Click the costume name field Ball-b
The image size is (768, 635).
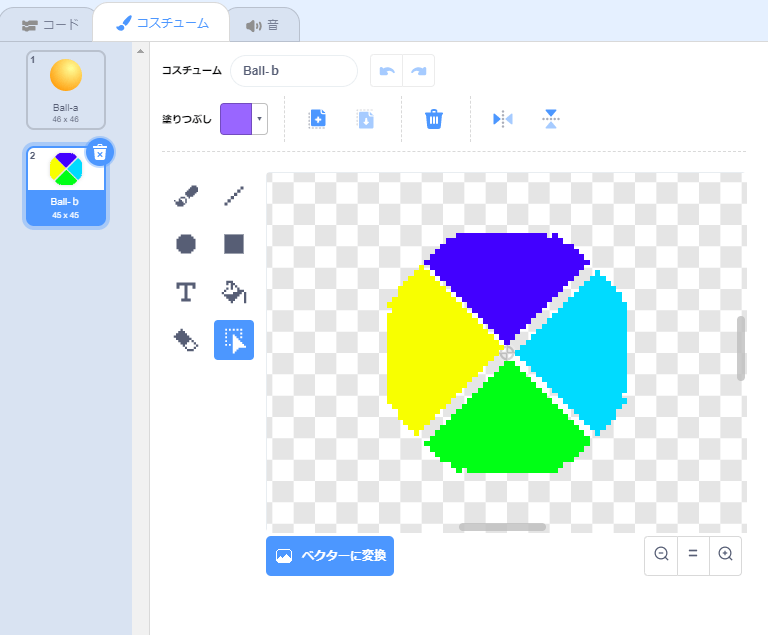[294, 71]
